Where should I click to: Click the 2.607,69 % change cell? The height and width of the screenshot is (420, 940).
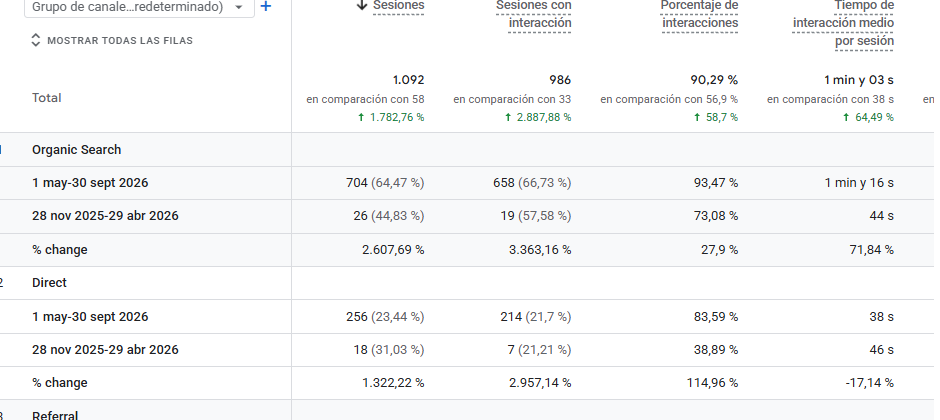pyautogui.click(x=393, y=250)
